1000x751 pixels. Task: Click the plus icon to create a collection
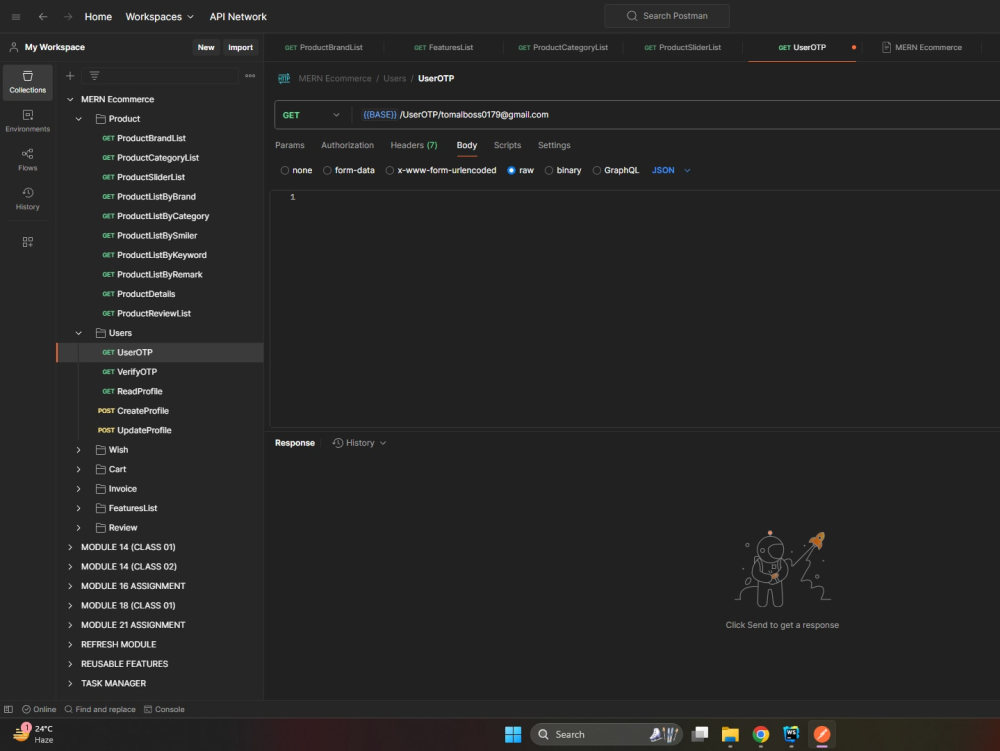click(x=70, y=76)
